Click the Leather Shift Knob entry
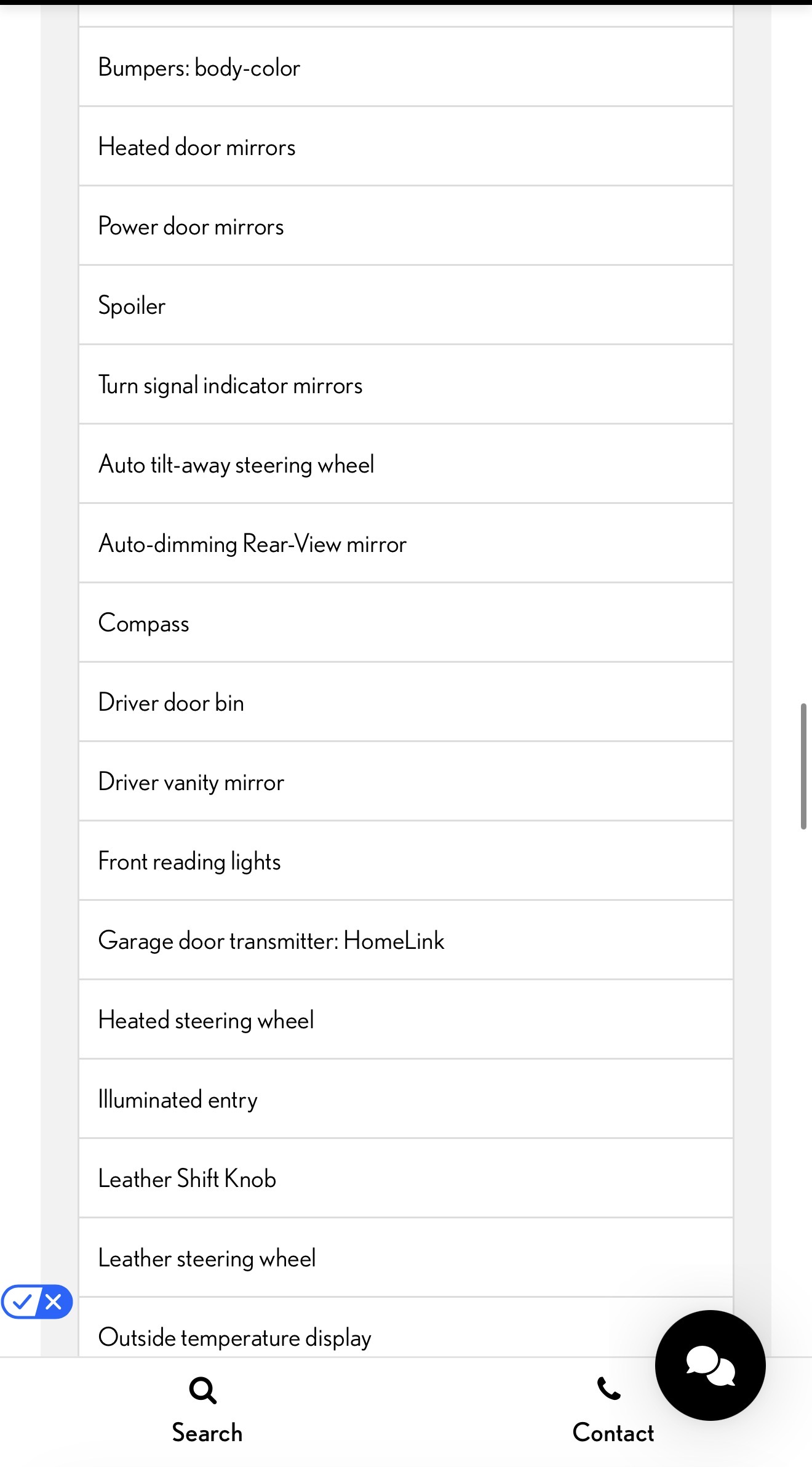 [x=406, y=1178]
